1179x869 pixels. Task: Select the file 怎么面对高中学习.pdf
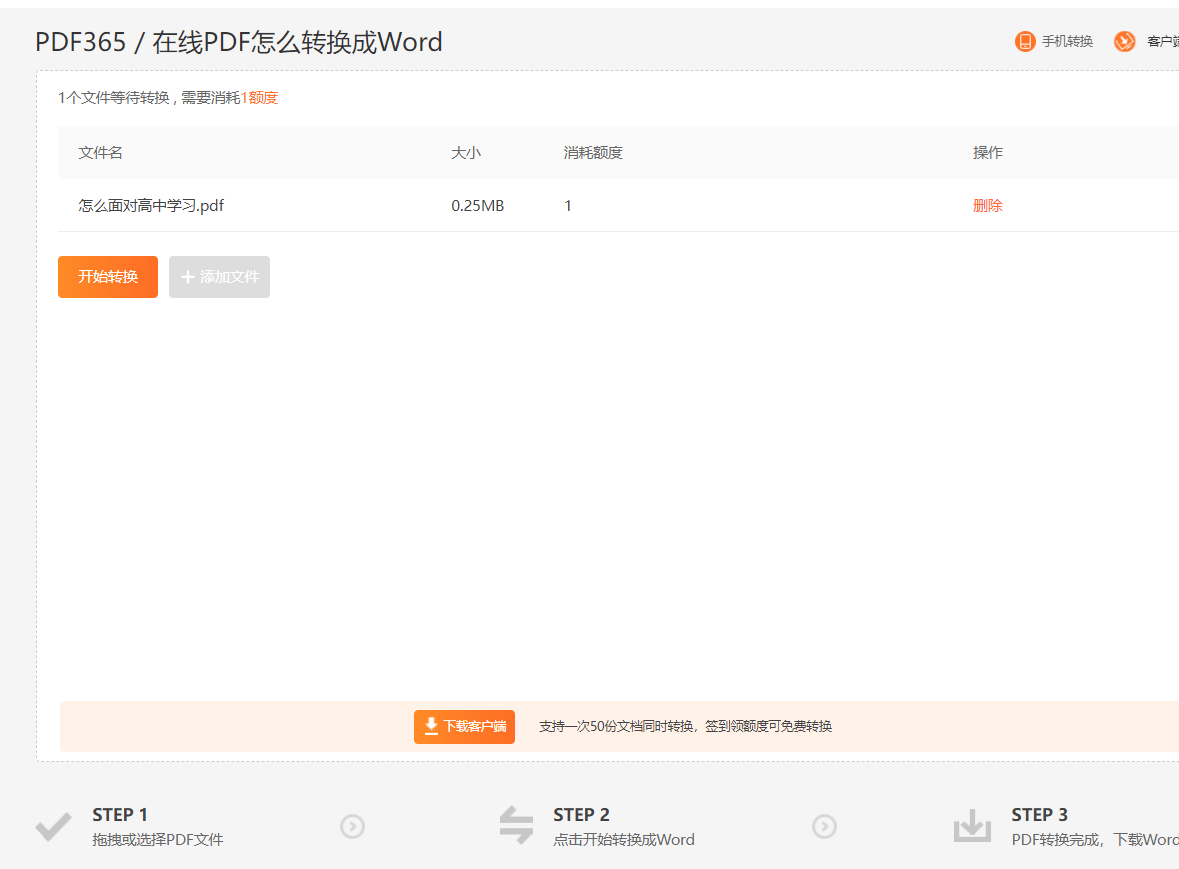(151, 206)
